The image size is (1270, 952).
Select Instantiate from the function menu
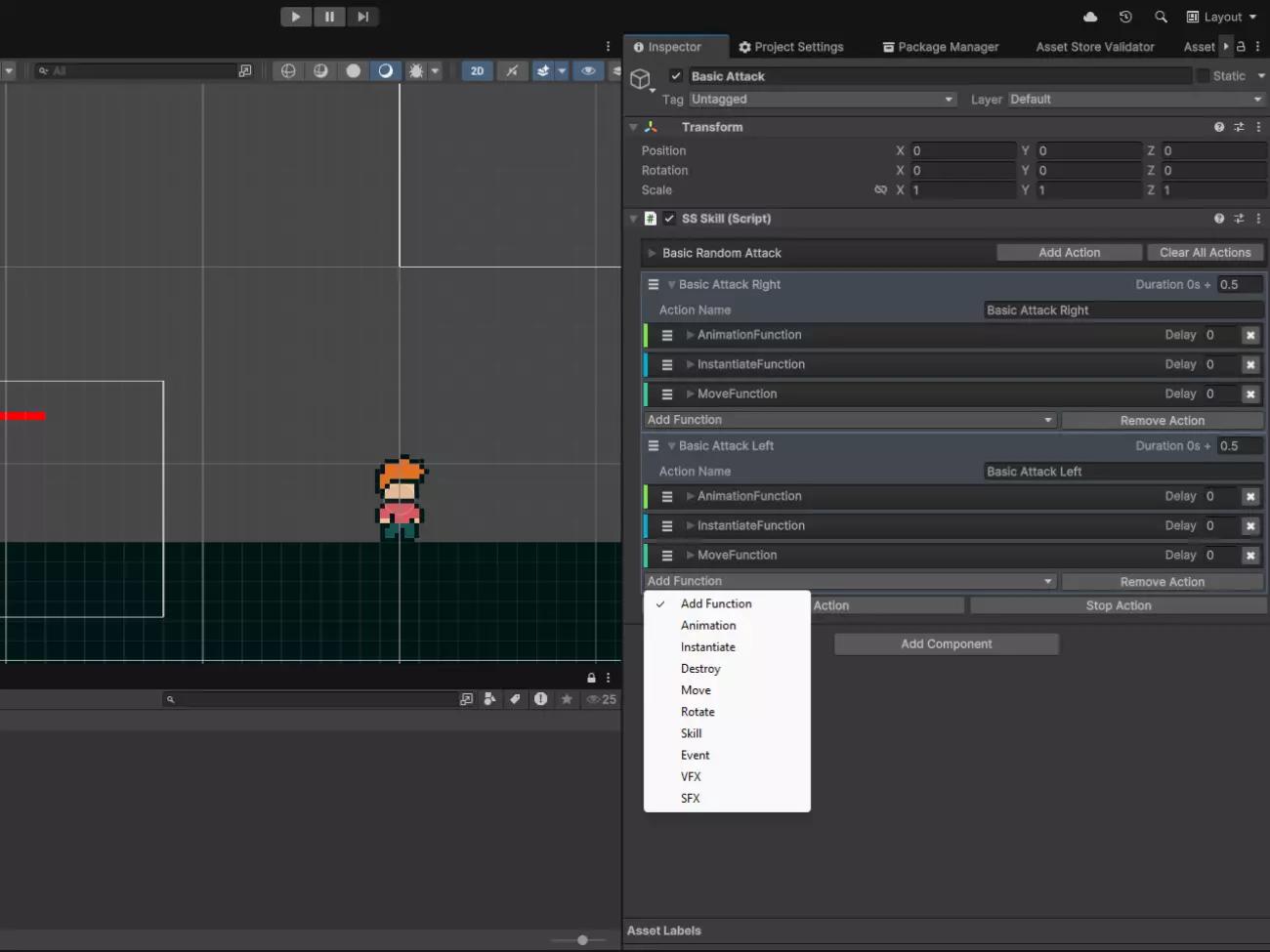(708, 647)
